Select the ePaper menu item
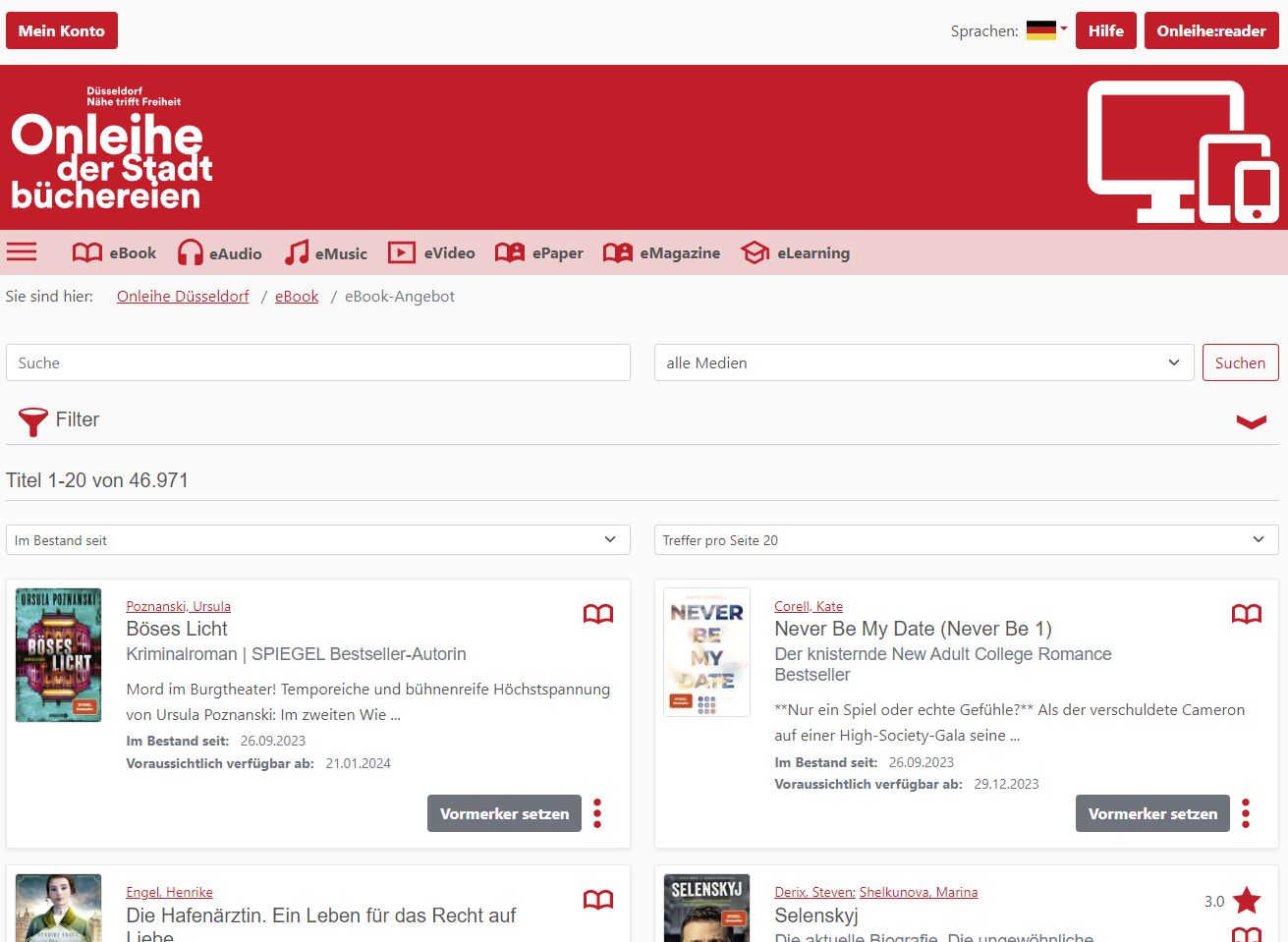1288x942 pixels. coord(539,252)
